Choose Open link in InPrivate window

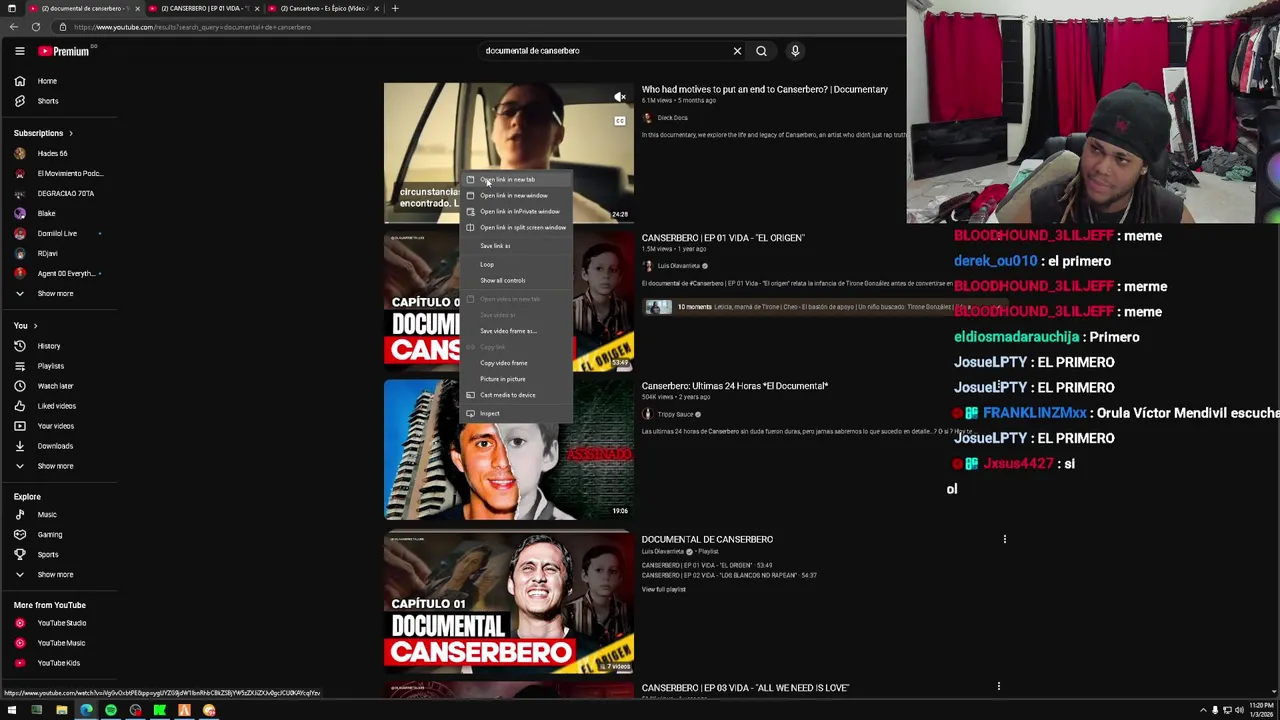click(x=516, y=212)
